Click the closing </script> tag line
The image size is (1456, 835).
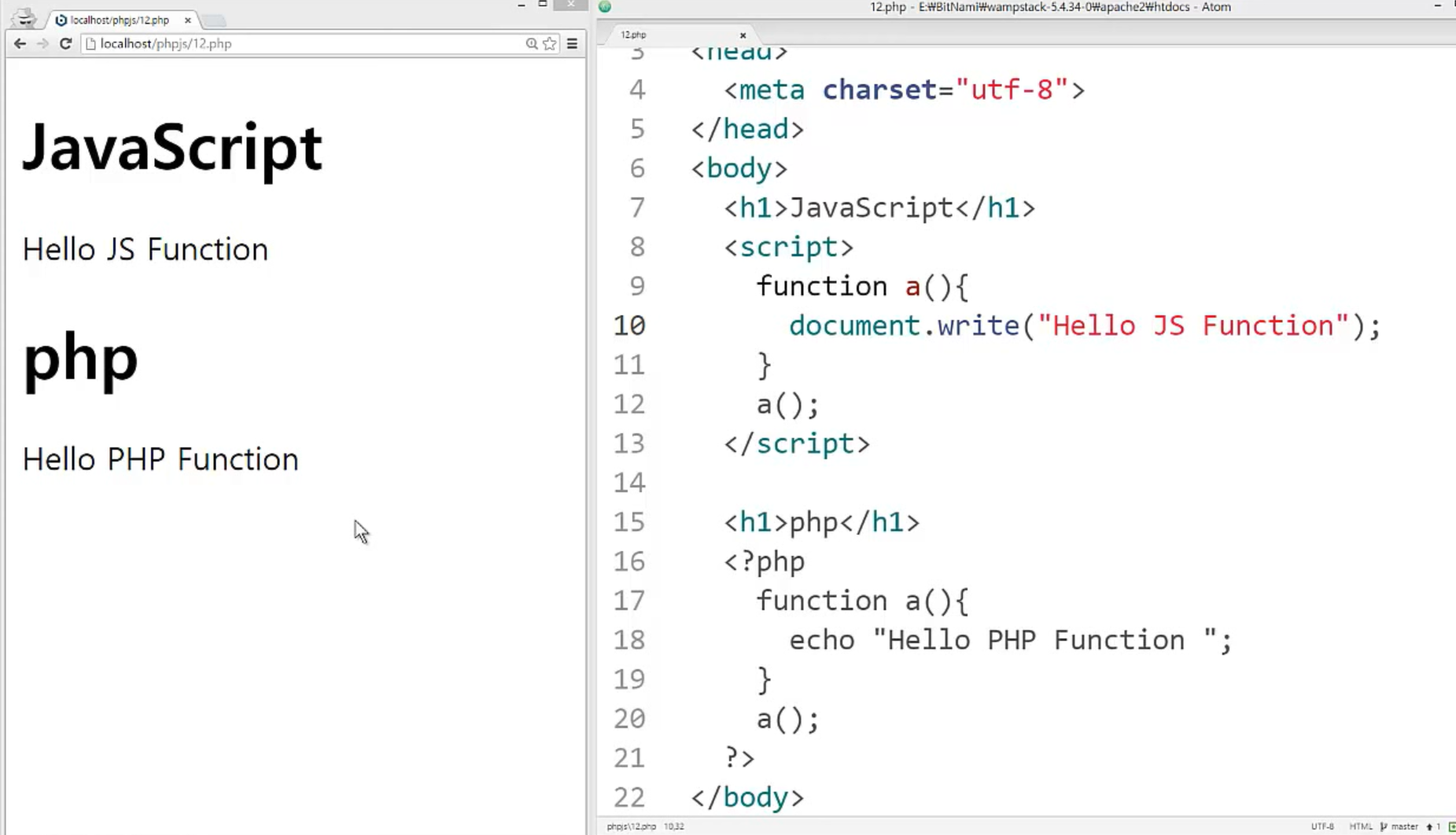tap(797, 443)
